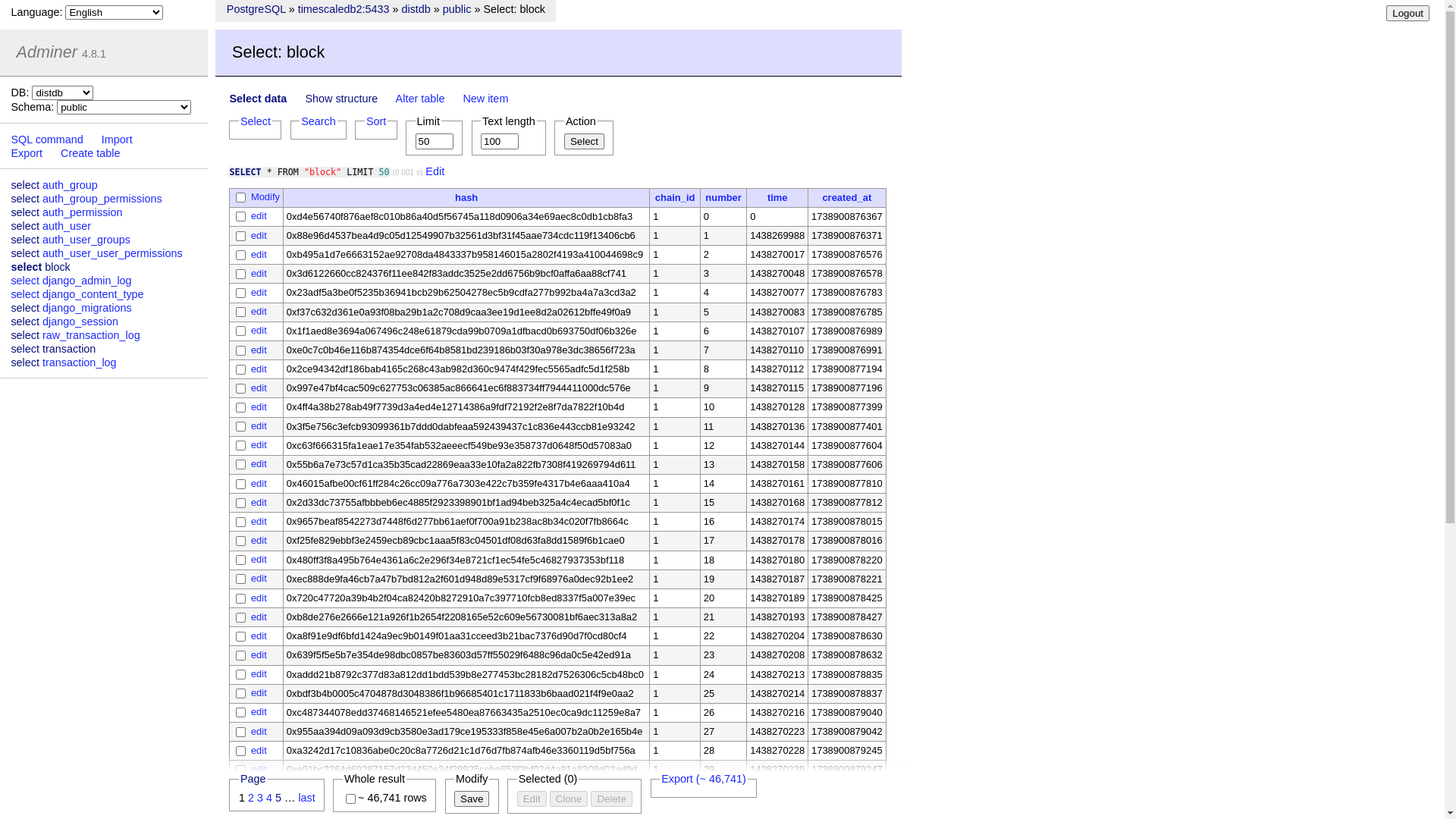The width and height of the screenshot is (1456, 819).
Task: Open the Export page
Action: [27, 153]
